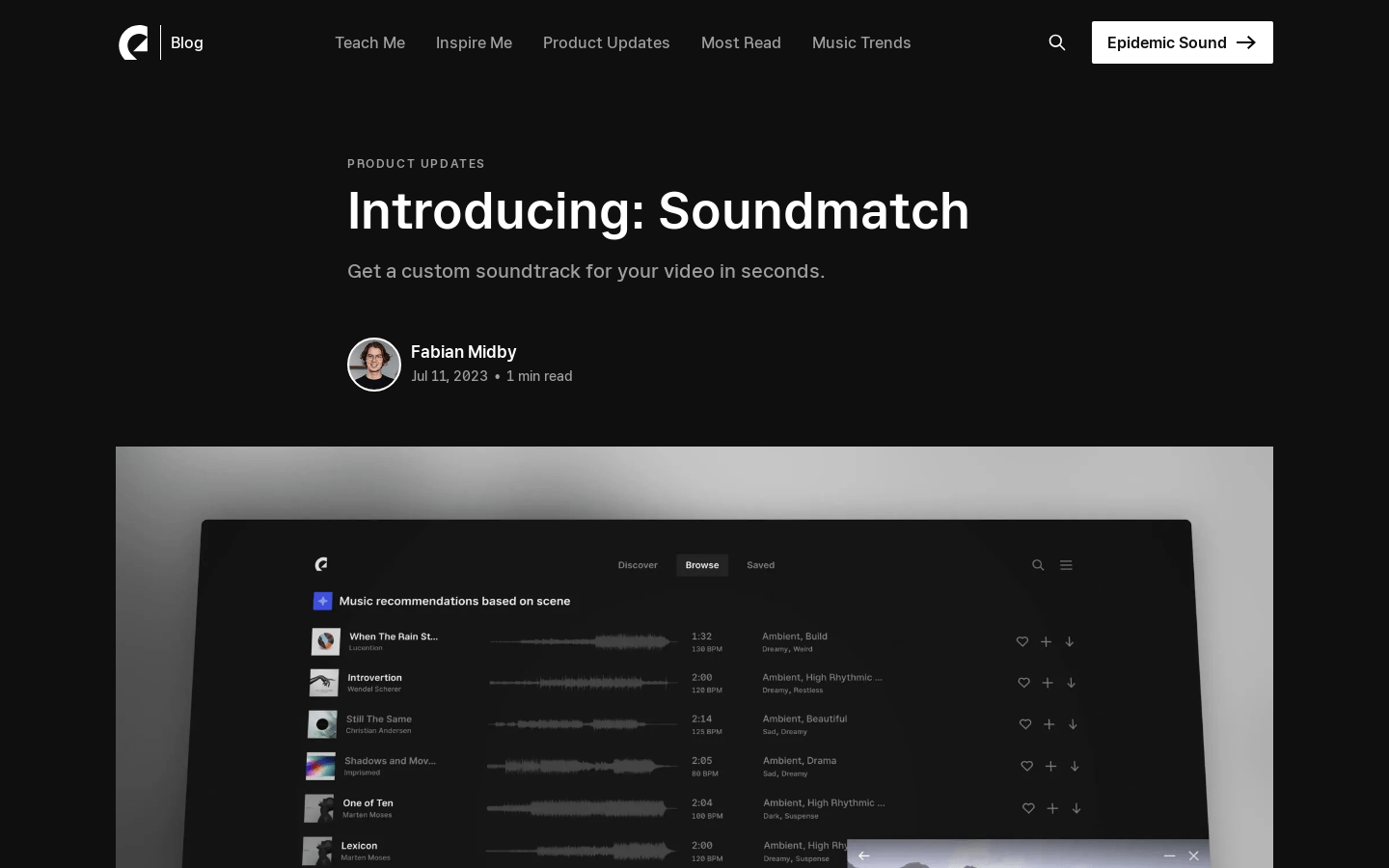Screen dimensions: 1389x868
Task: Open the blog search with the magnifier icon
Action: pyautogui.click(x=1057, y=42)
